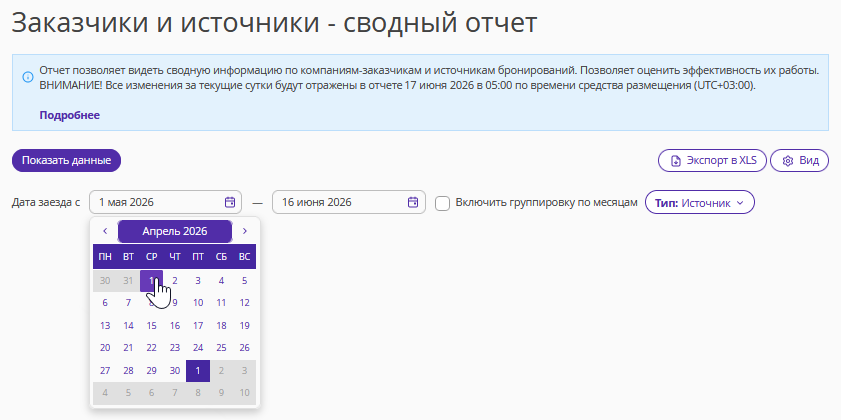
Task: Click the ВС weekday header
Action: (x=245, y=257)
